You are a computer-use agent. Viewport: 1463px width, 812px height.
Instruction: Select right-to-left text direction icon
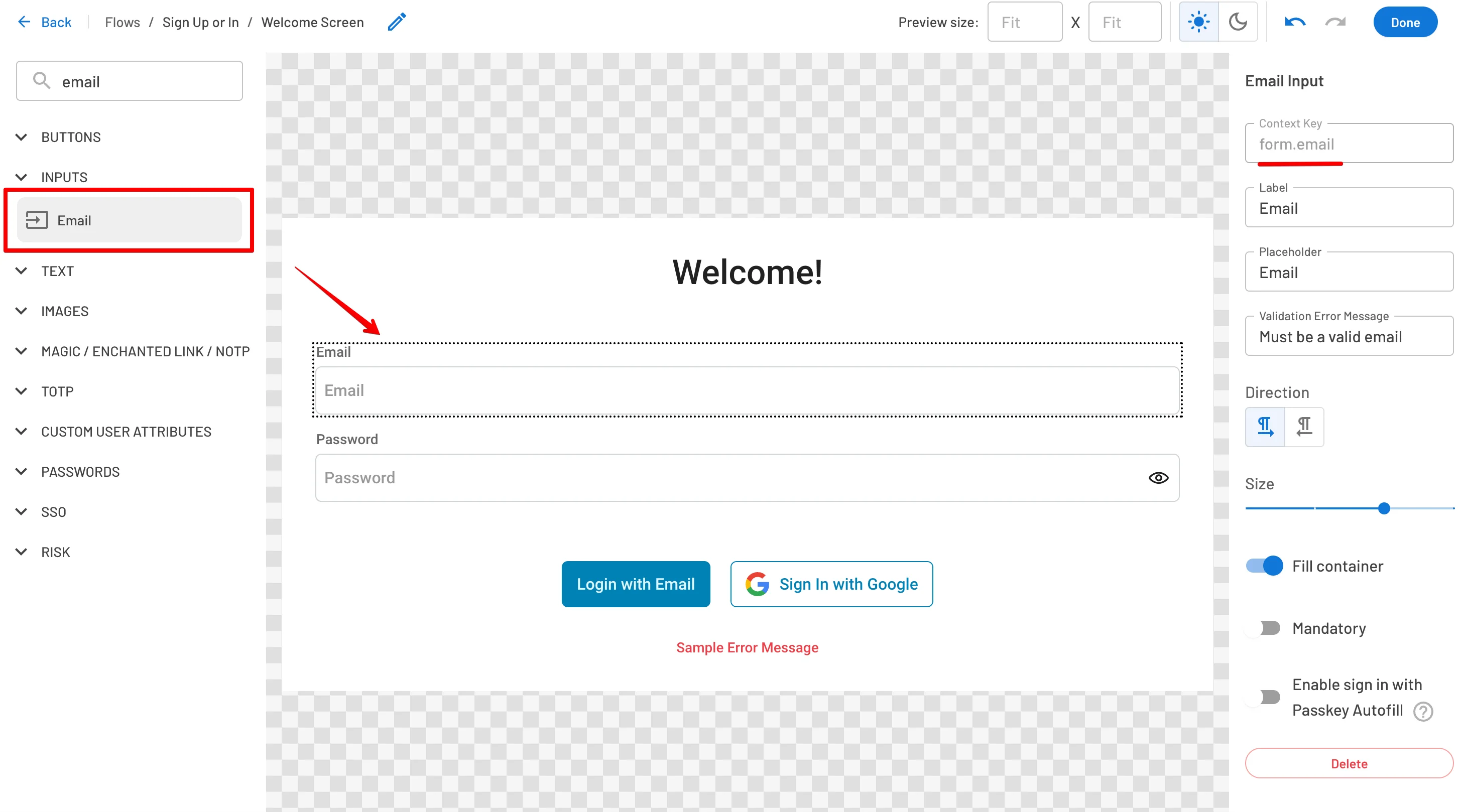1304,427
